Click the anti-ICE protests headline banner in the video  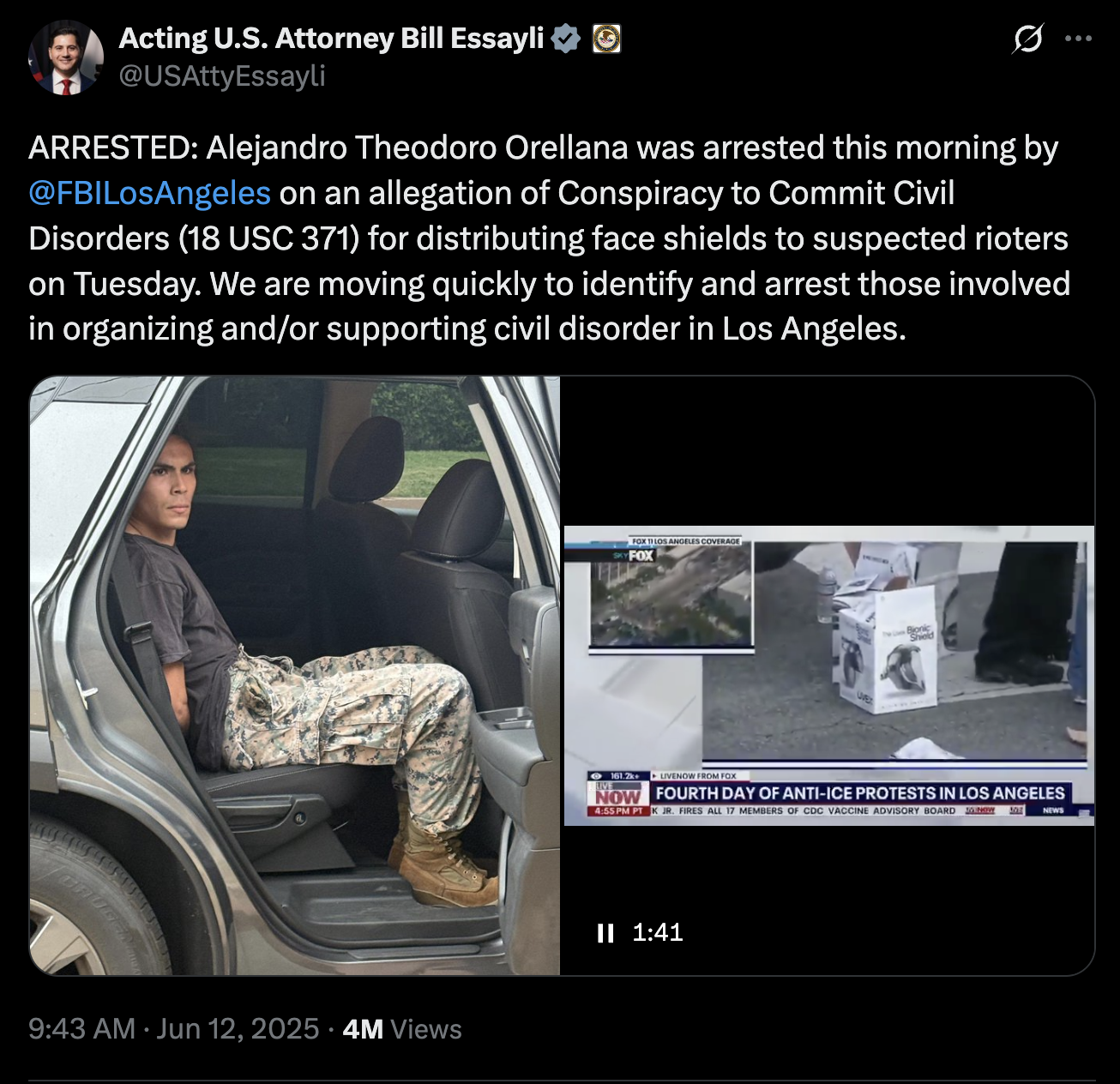(x=859, y=793)
